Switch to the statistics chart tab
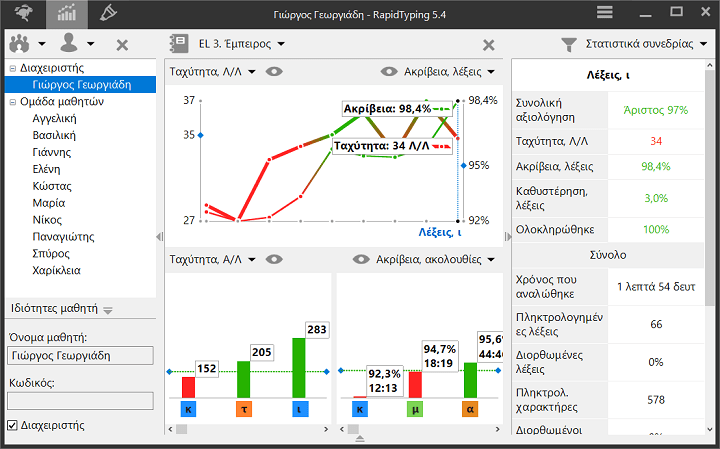The image size is (720, 449). [x=67, y=14]
